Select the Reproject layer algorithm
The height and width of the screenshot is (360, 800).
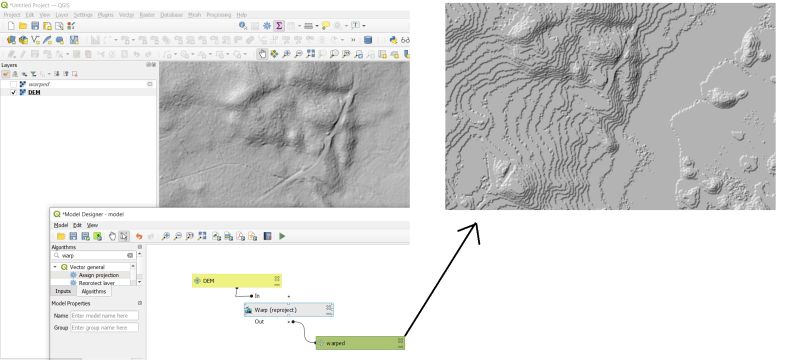96,282
